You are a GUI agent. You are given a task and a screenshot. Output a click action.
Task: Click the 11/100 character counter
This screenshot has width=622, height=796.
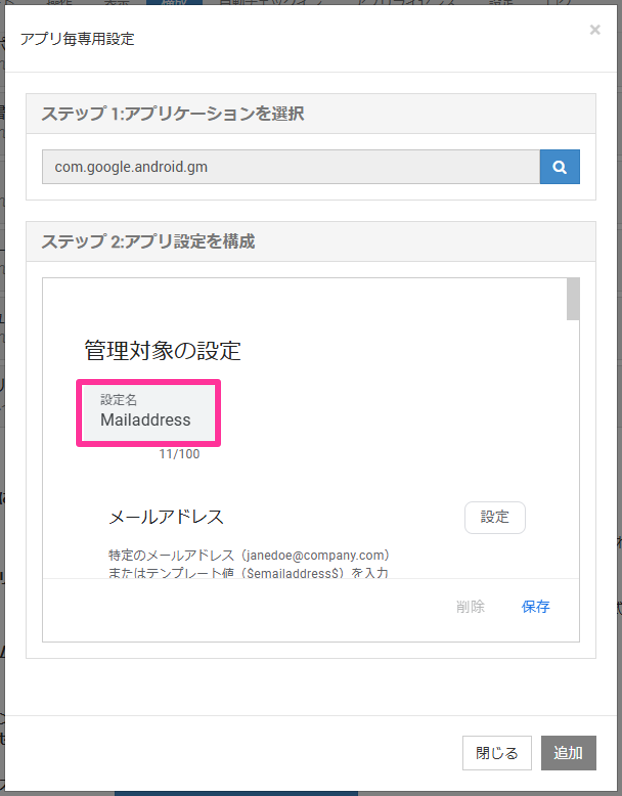point(179,454)
